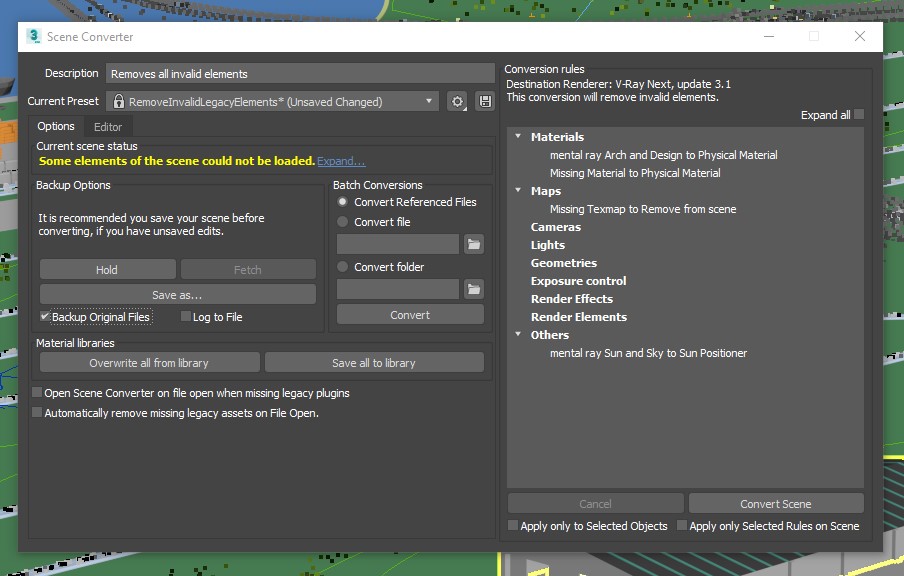Click the 3ds Max app icon in title bar

34,36
